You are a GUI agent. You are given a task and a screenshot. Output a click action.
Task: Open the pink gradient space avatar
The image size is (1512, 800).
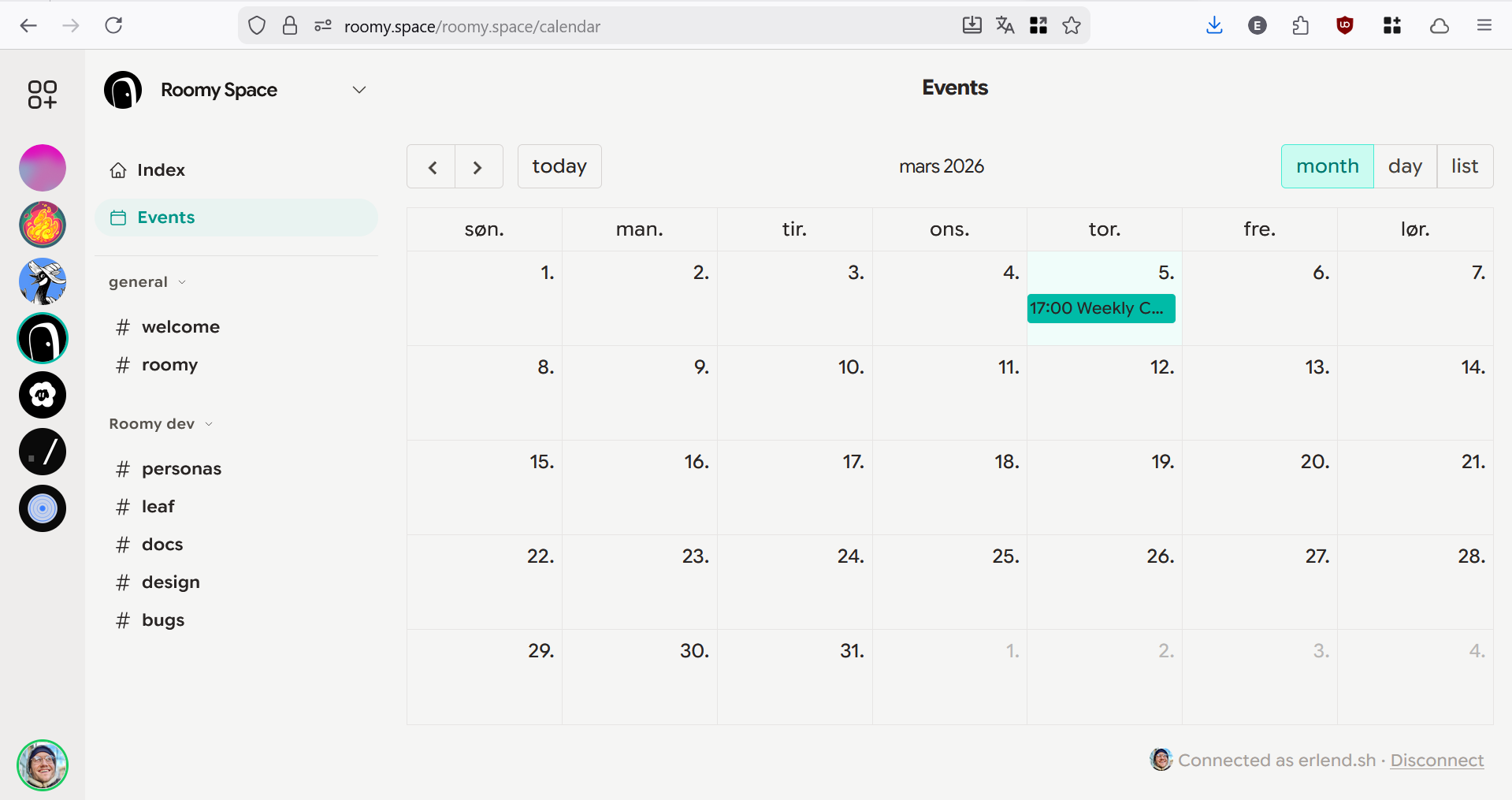43,168
